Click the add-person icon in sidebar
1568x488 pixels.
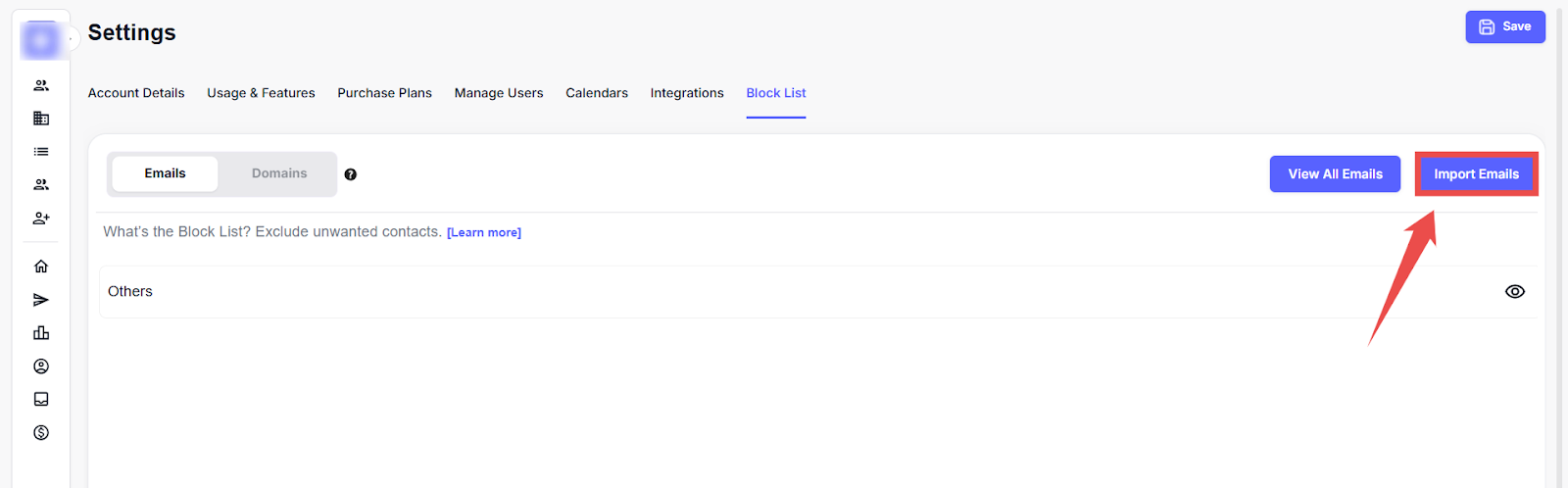pyautogui.click(x=41, y=219)
